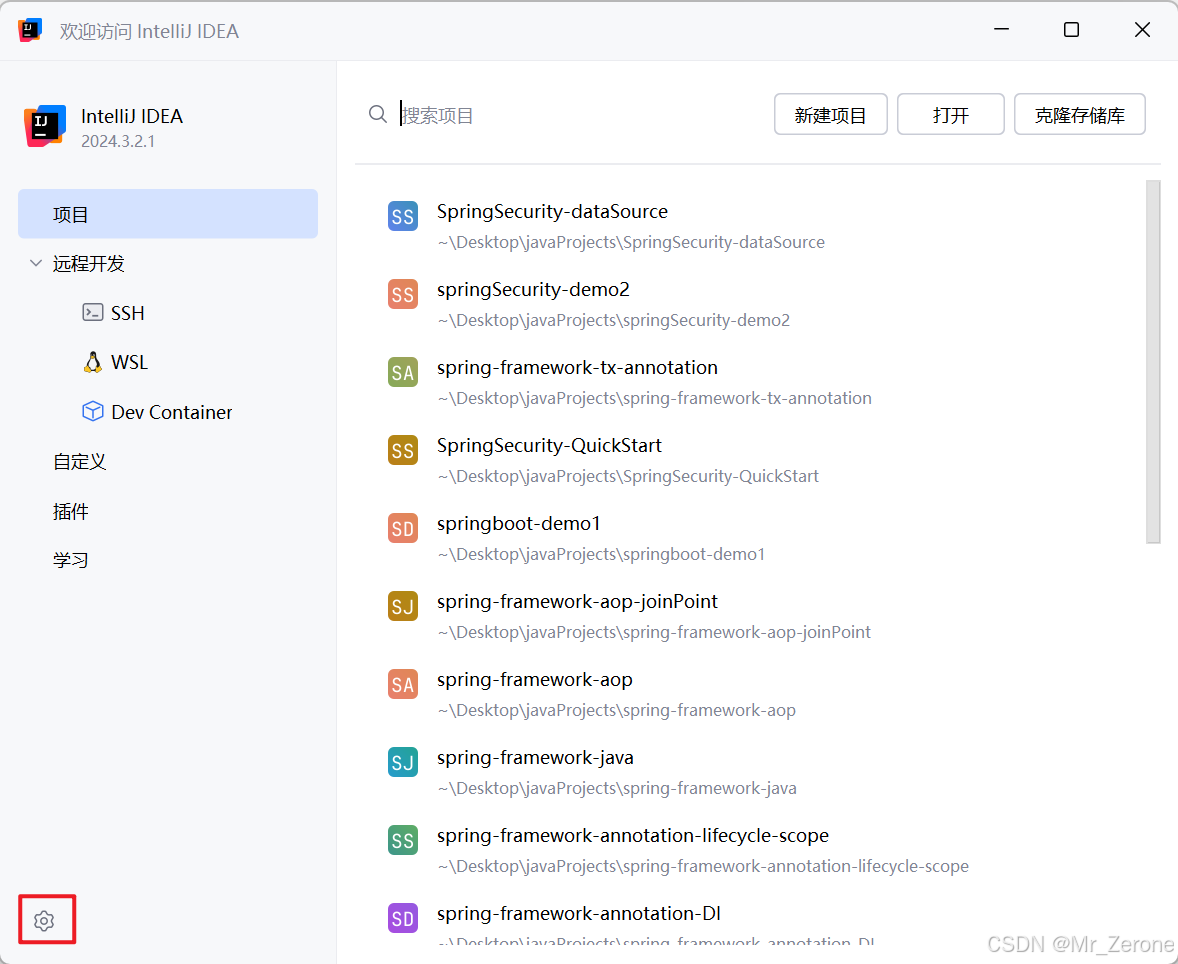The width and height of the screenshot is (1178, 964).
Task: Open the 自定义 section
Action: tap(80, 461)
